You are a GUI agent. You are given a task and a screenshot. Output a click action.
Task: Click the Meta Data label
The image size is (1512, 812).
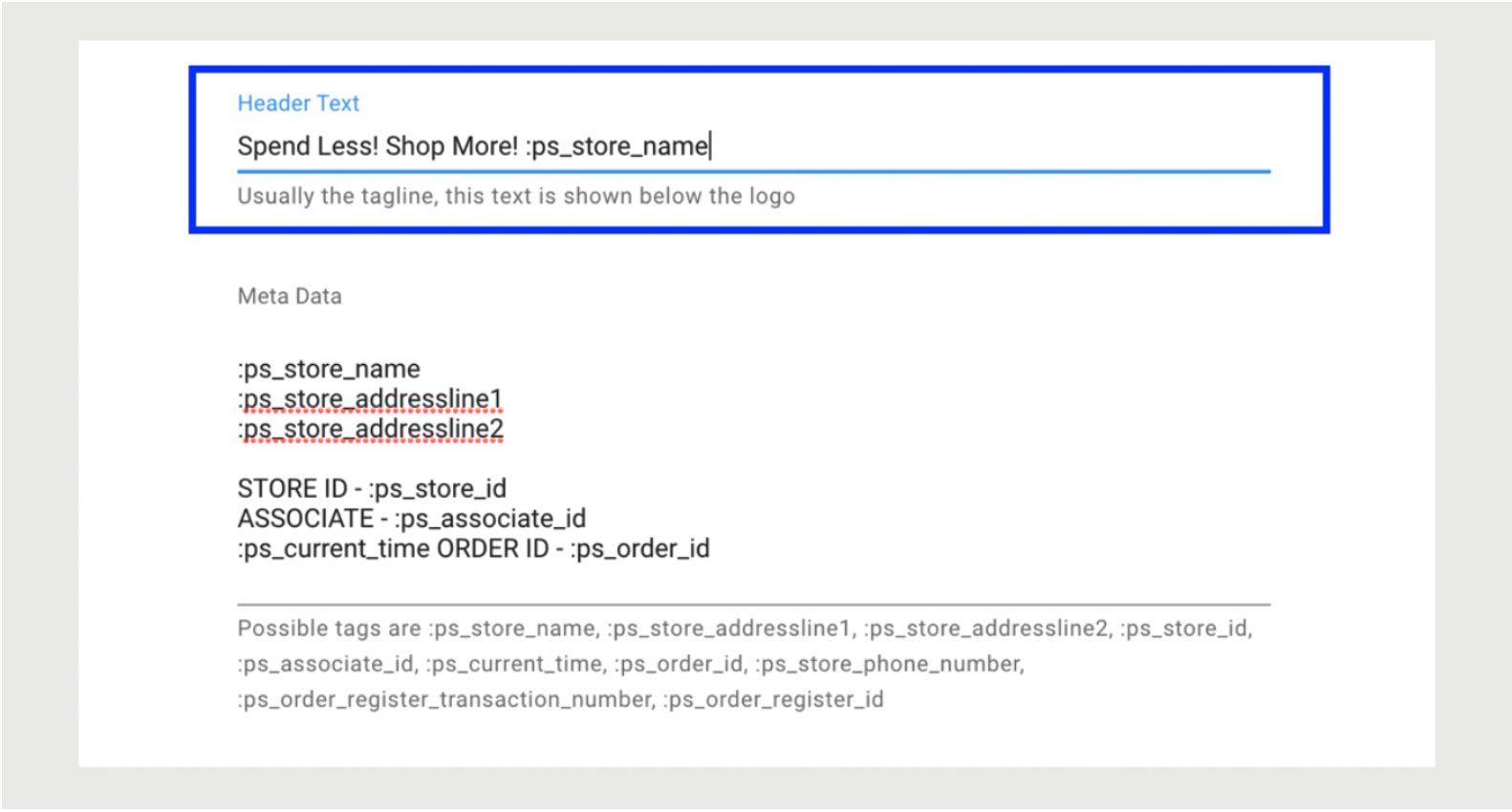(x=290, y=296)
